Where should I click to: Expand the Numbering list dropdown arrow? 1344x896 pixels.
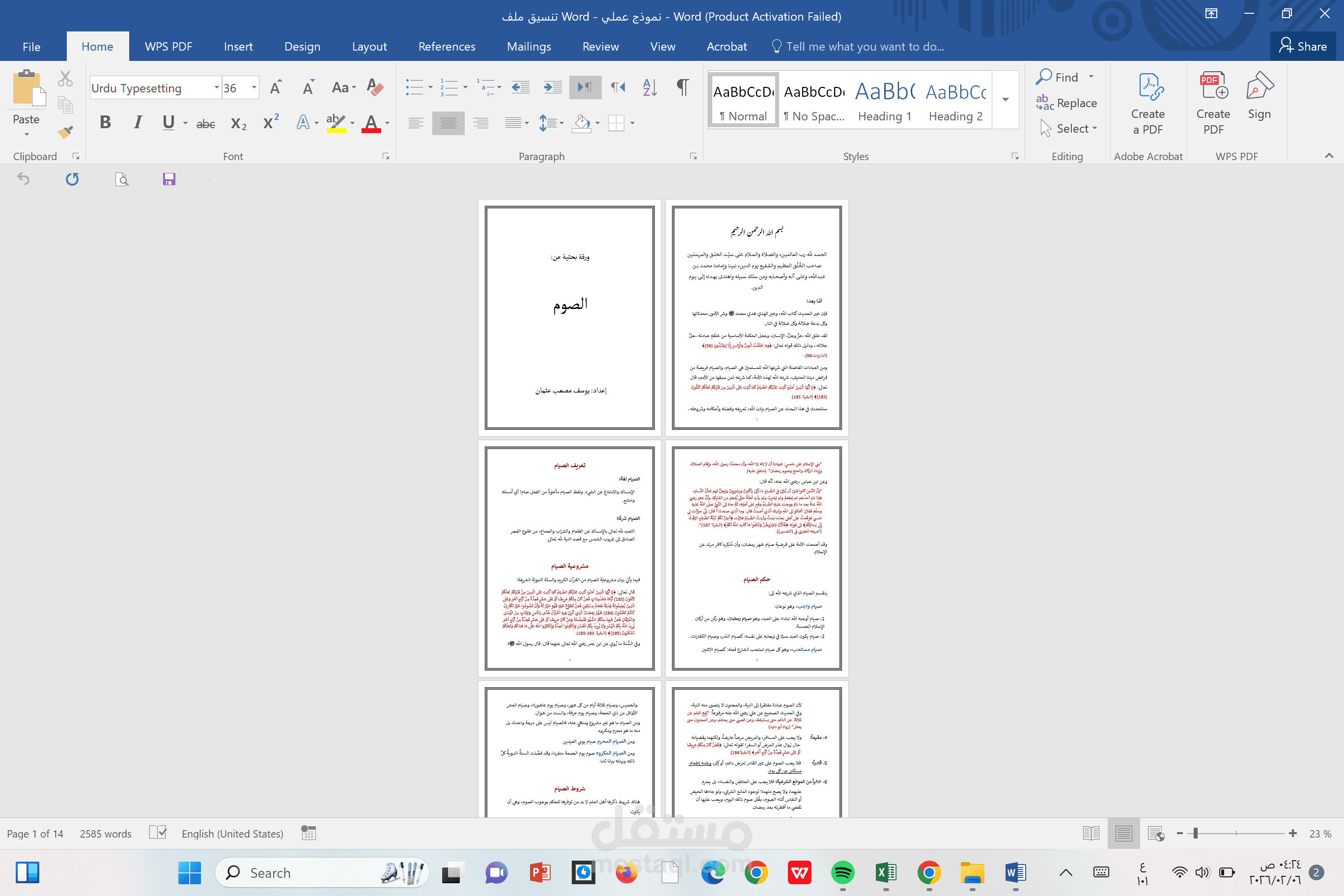pyautogui.click(x=466, y=87)
